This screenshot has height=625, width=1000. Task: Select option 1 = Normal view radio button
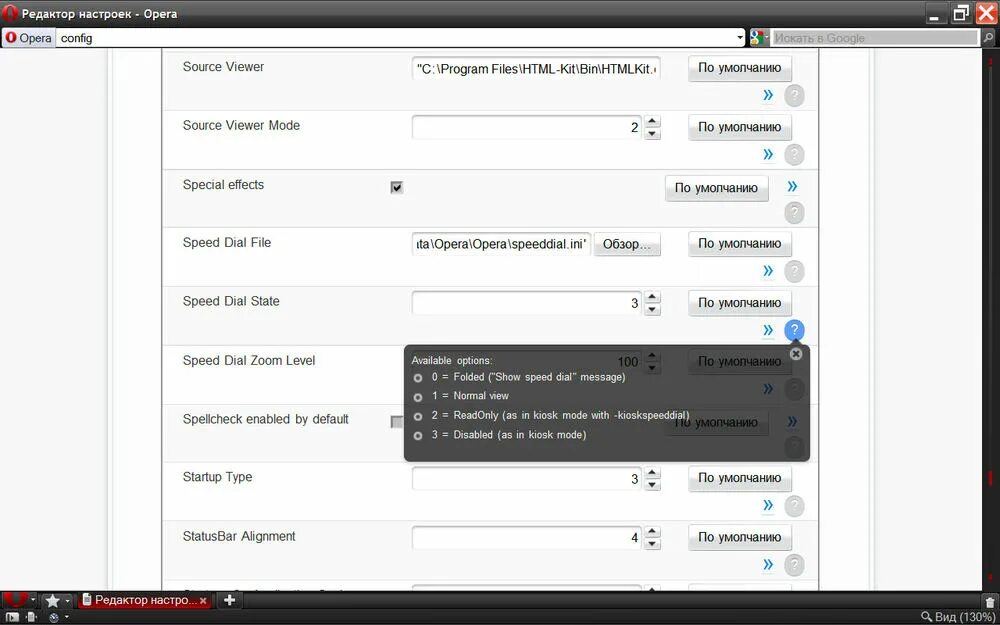[x=418, y=397]
